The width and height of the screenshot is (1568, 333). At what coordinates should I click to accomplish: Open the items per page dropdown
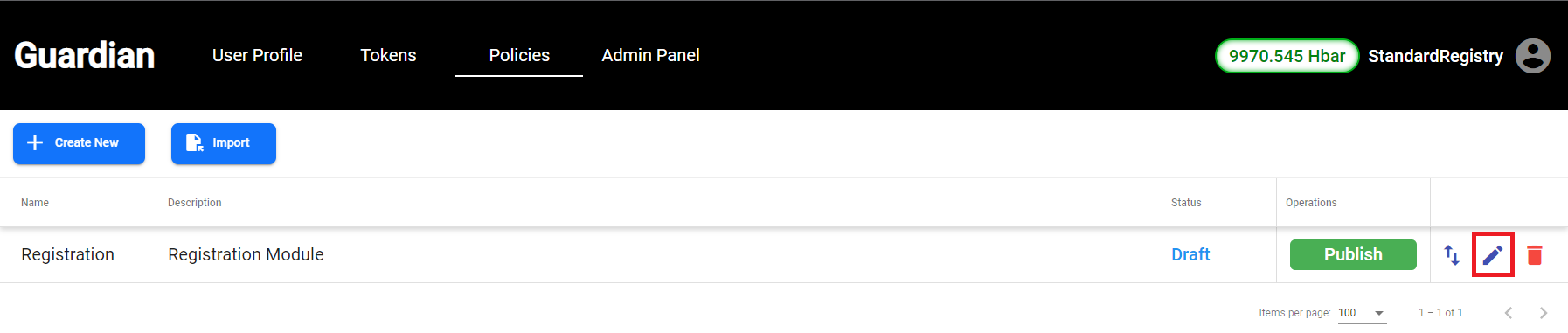click(1362, 313)
